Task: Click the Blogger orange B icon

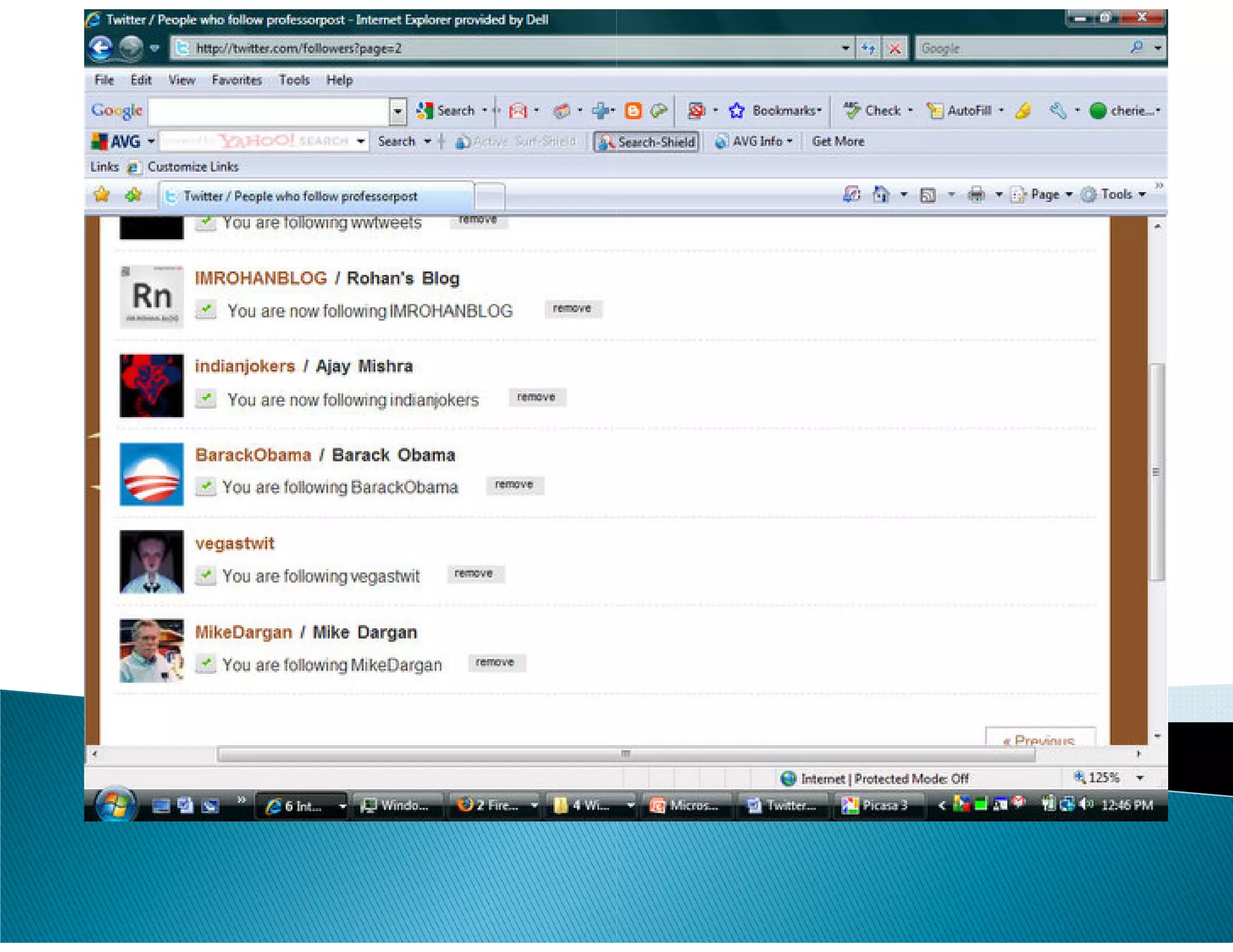Action: coord(633,111)
